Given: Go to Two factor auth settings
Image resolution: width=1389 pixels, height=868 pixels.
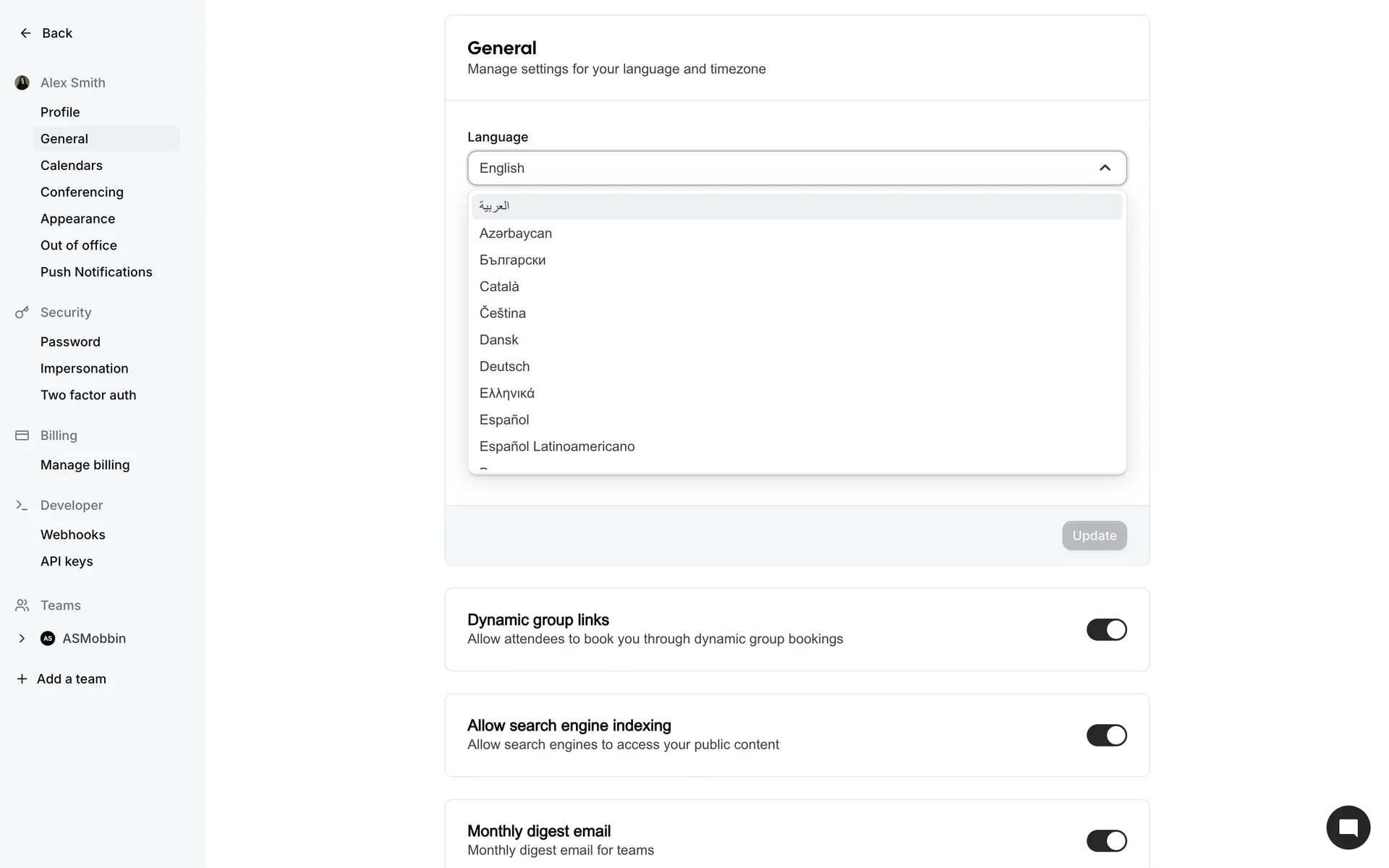Looking at the screenshot, I should tap(88, 396).
